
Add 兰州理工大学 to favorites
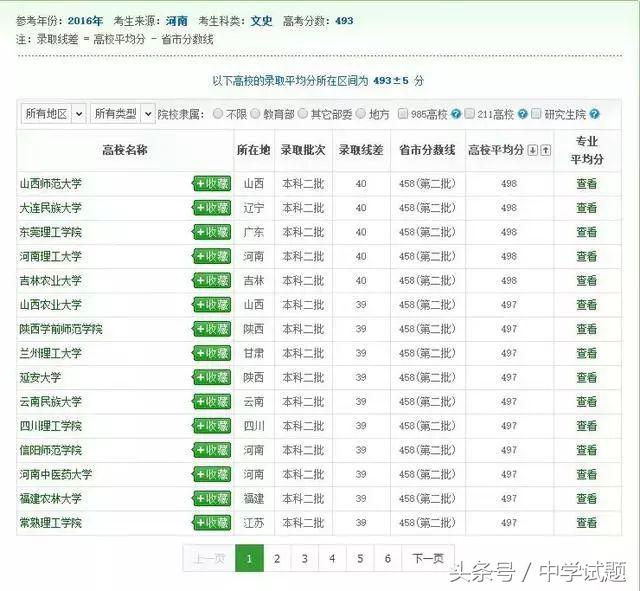tap(212, 353)
